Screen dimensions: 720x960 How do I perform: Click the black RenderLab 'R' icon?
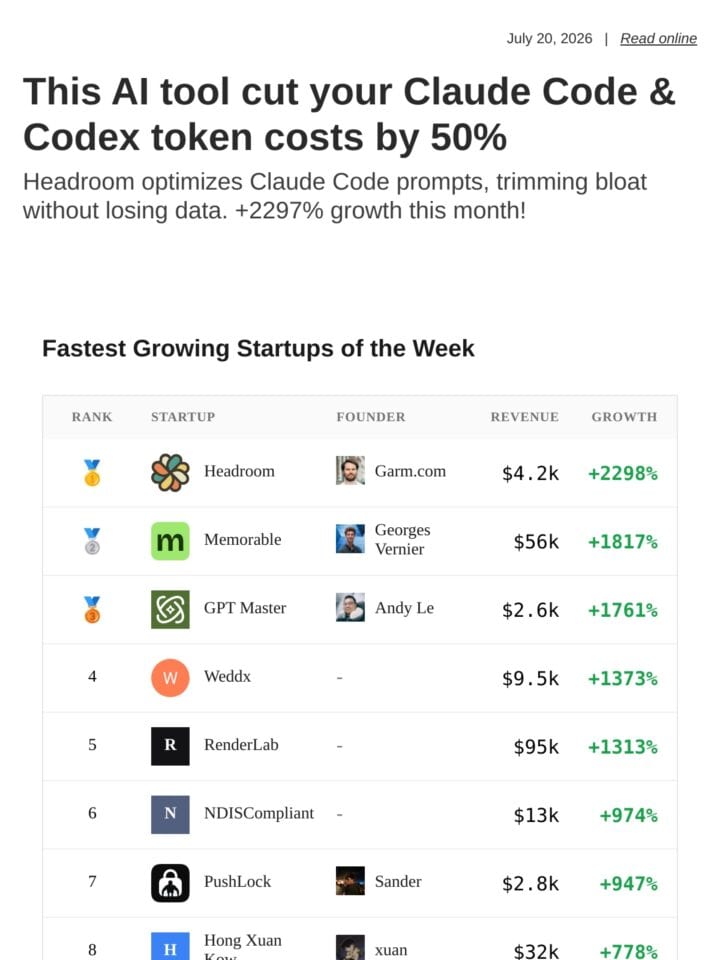click(x=170, y=746)
